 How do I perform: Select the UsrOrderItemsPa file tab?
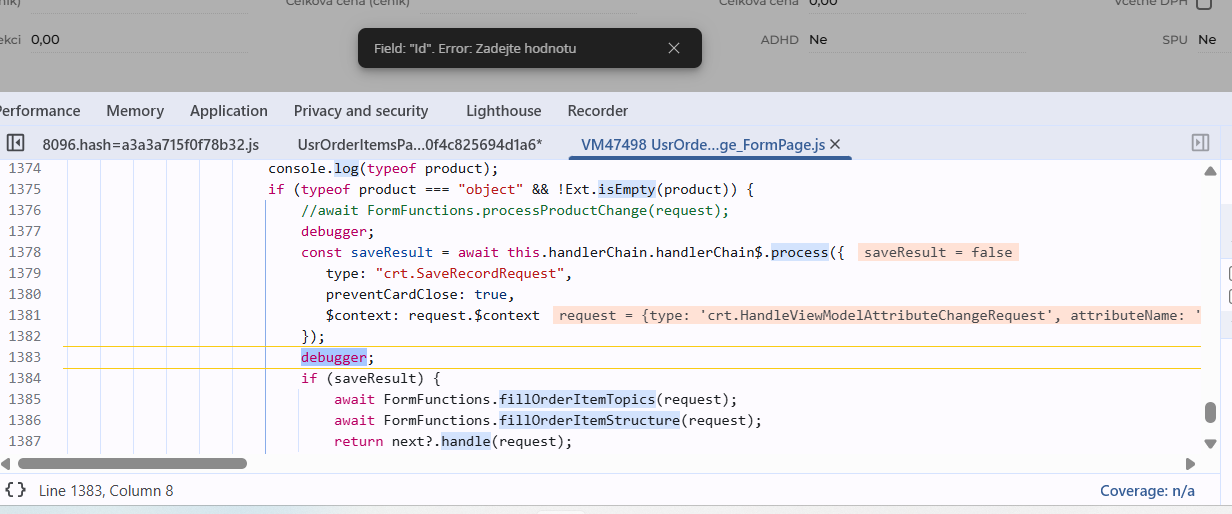[x=419, y=144]
